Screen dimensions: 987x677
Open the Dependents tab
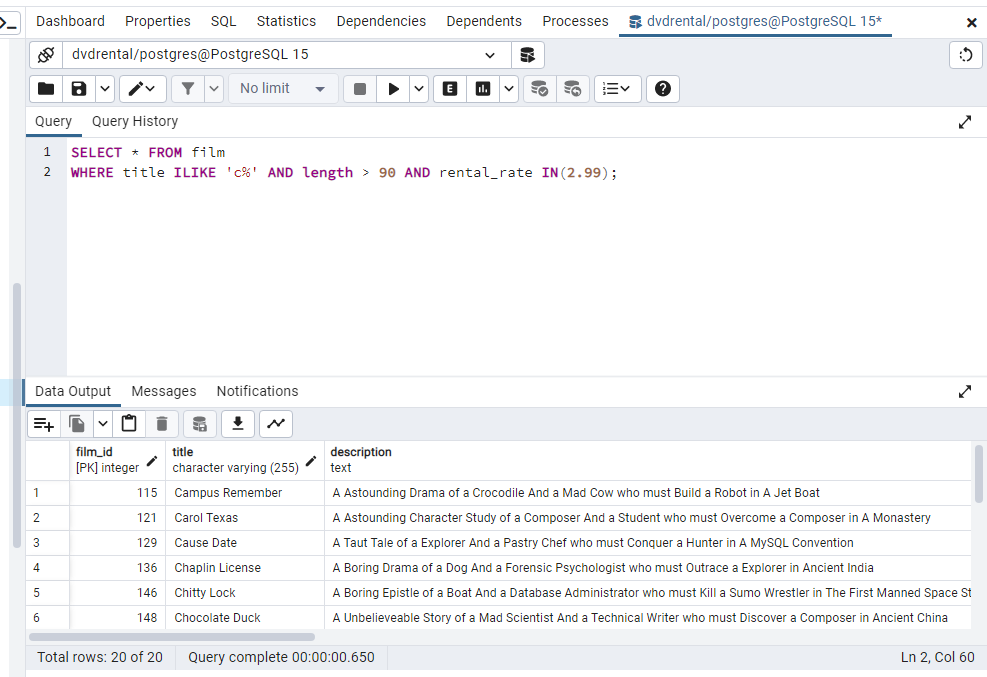click(484, 21)
